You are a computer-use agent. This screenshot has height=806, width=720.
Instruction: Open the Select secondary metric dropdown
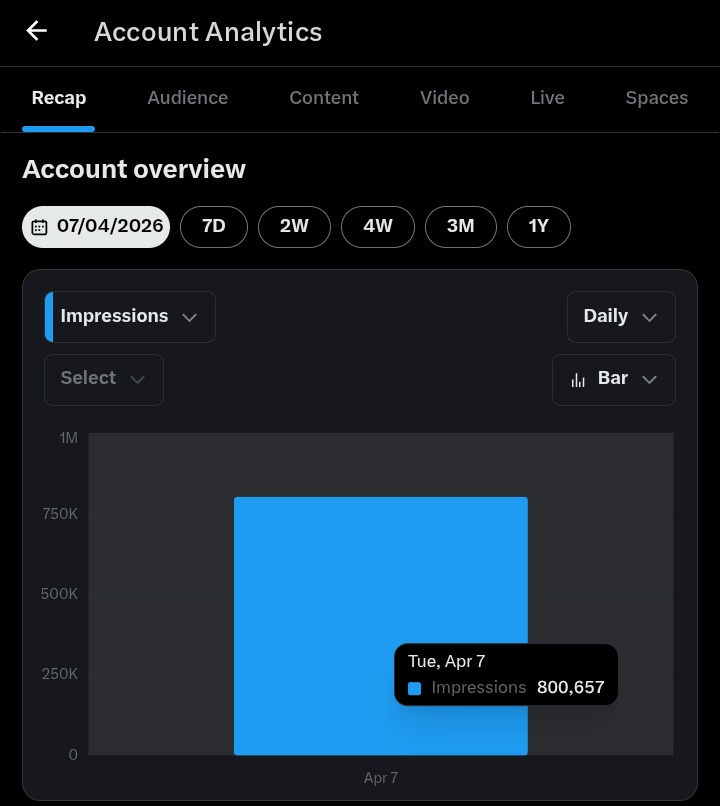(x=104, y=379)
